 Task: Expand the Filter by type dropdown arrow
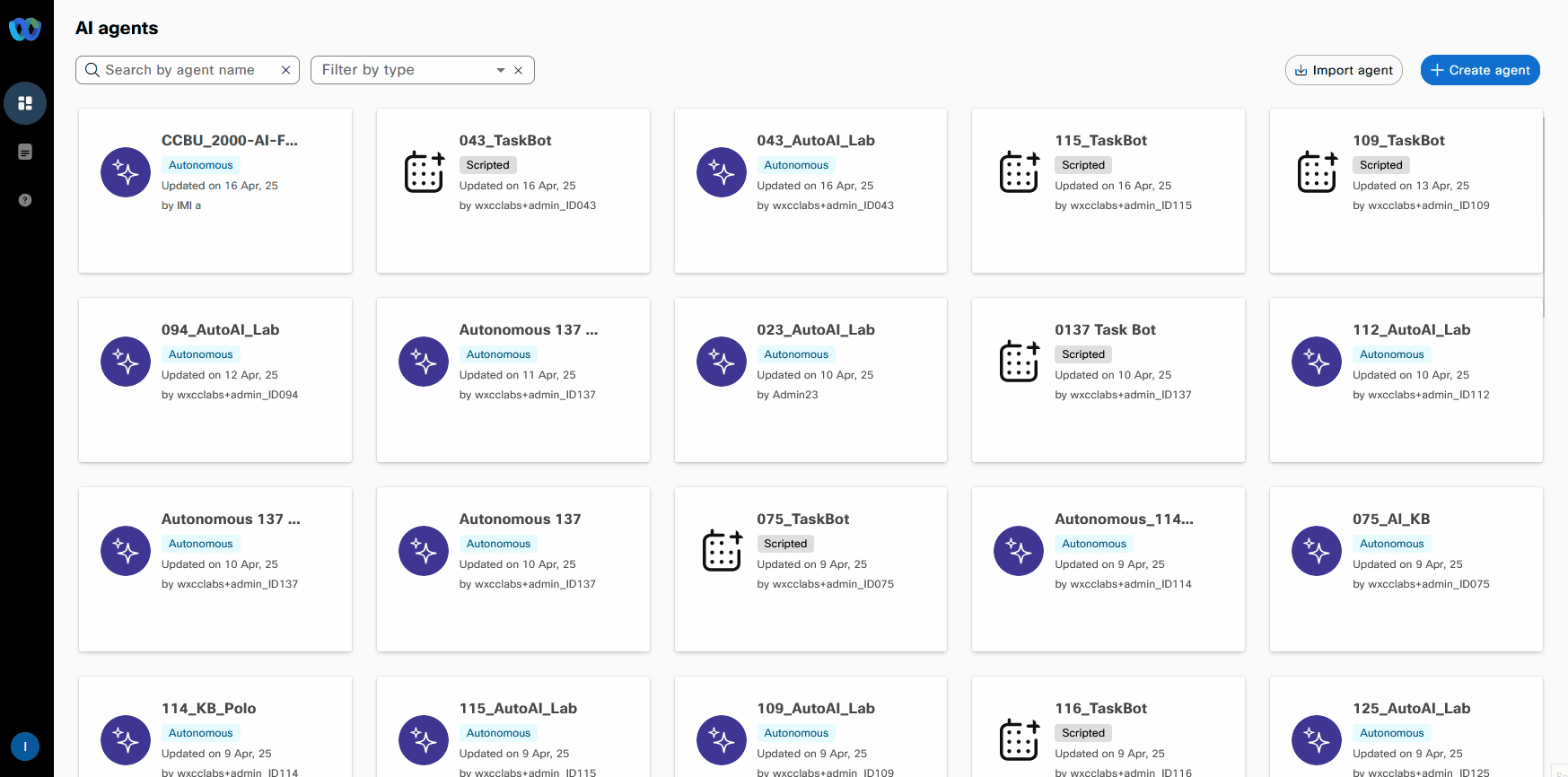click(x=500, y=70)
